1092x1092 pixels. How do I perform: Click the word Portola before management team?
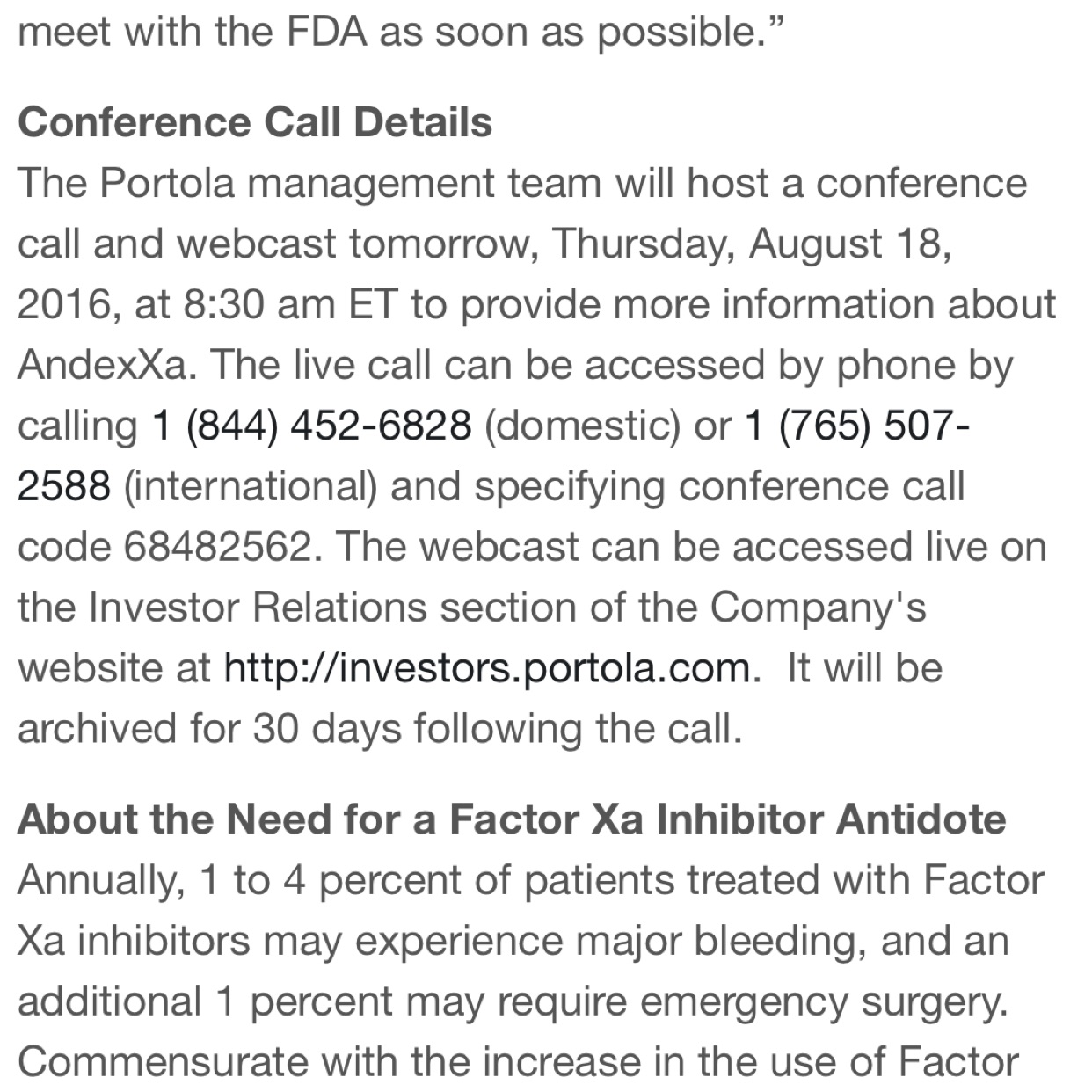(167, 183)
